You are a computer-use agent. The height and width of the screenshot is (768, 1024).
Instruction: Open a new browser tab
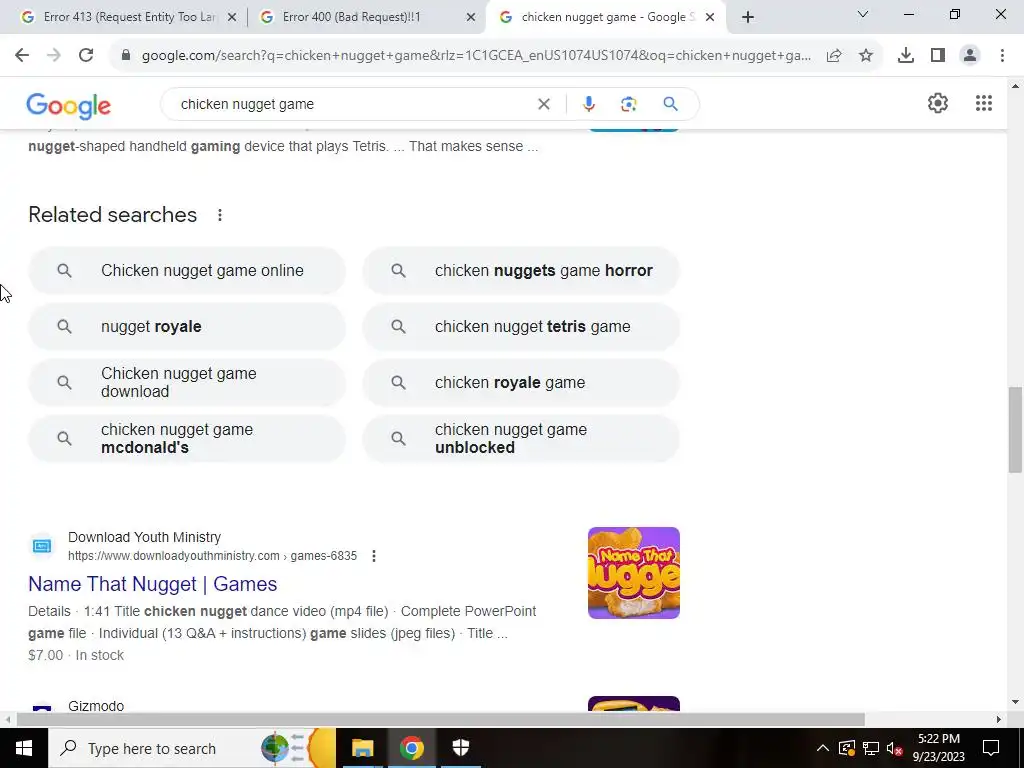coord(748,17)
